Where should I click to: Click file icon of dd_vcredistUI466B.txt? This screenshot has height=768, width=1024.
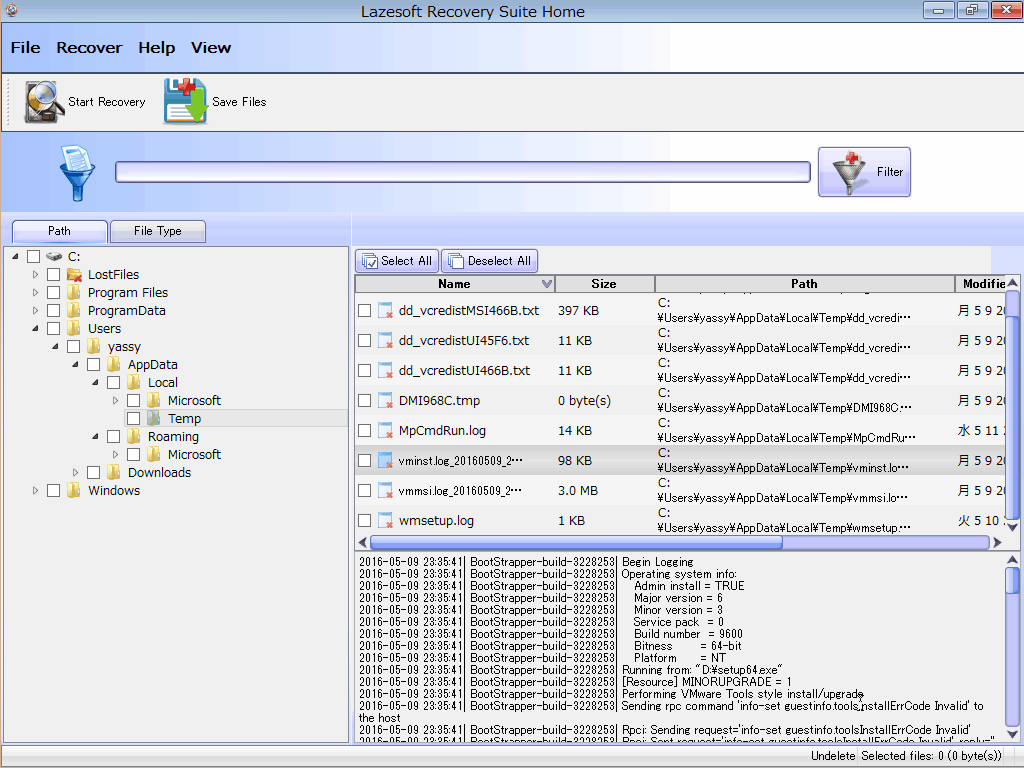coord(385,371)
